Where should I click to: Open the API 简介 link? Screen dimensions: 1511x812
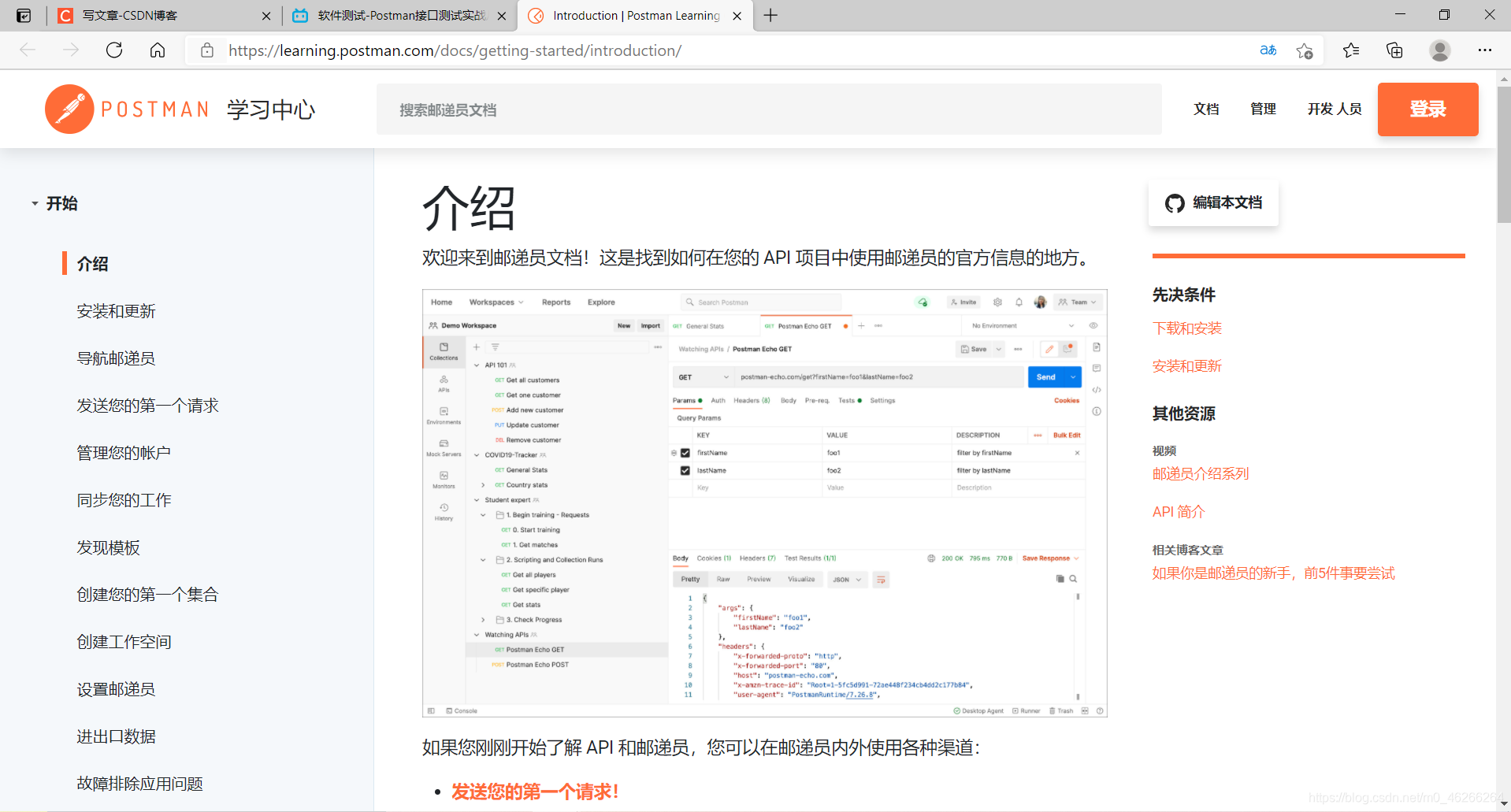1179,512
